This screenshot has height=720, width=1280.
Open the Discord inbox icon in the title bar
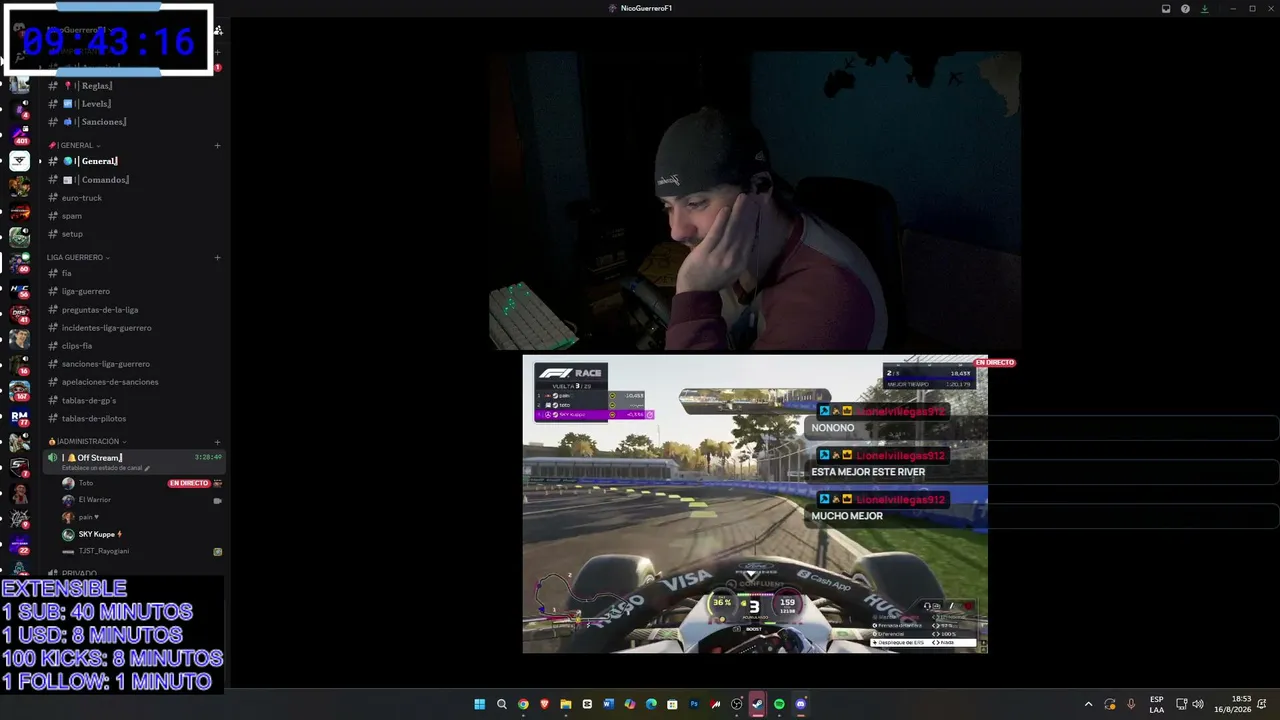pos(1166,8)
